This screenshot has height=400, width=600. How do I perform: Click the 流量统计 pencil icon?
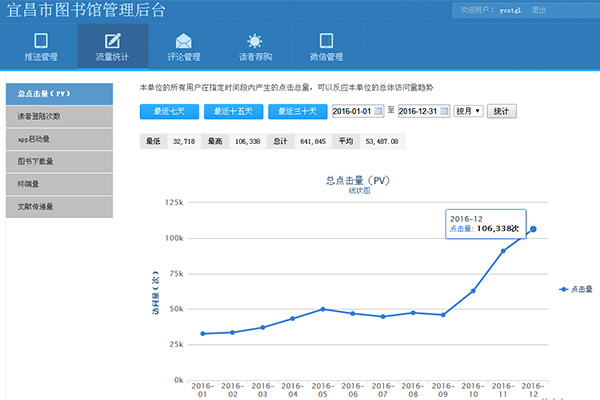click(x=112, y=41)
